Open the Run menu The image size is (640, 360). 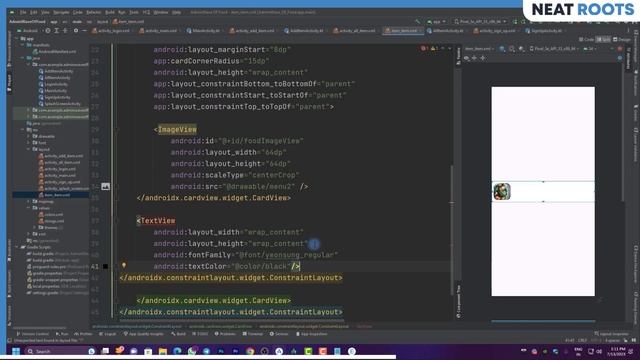pos(122,12)
